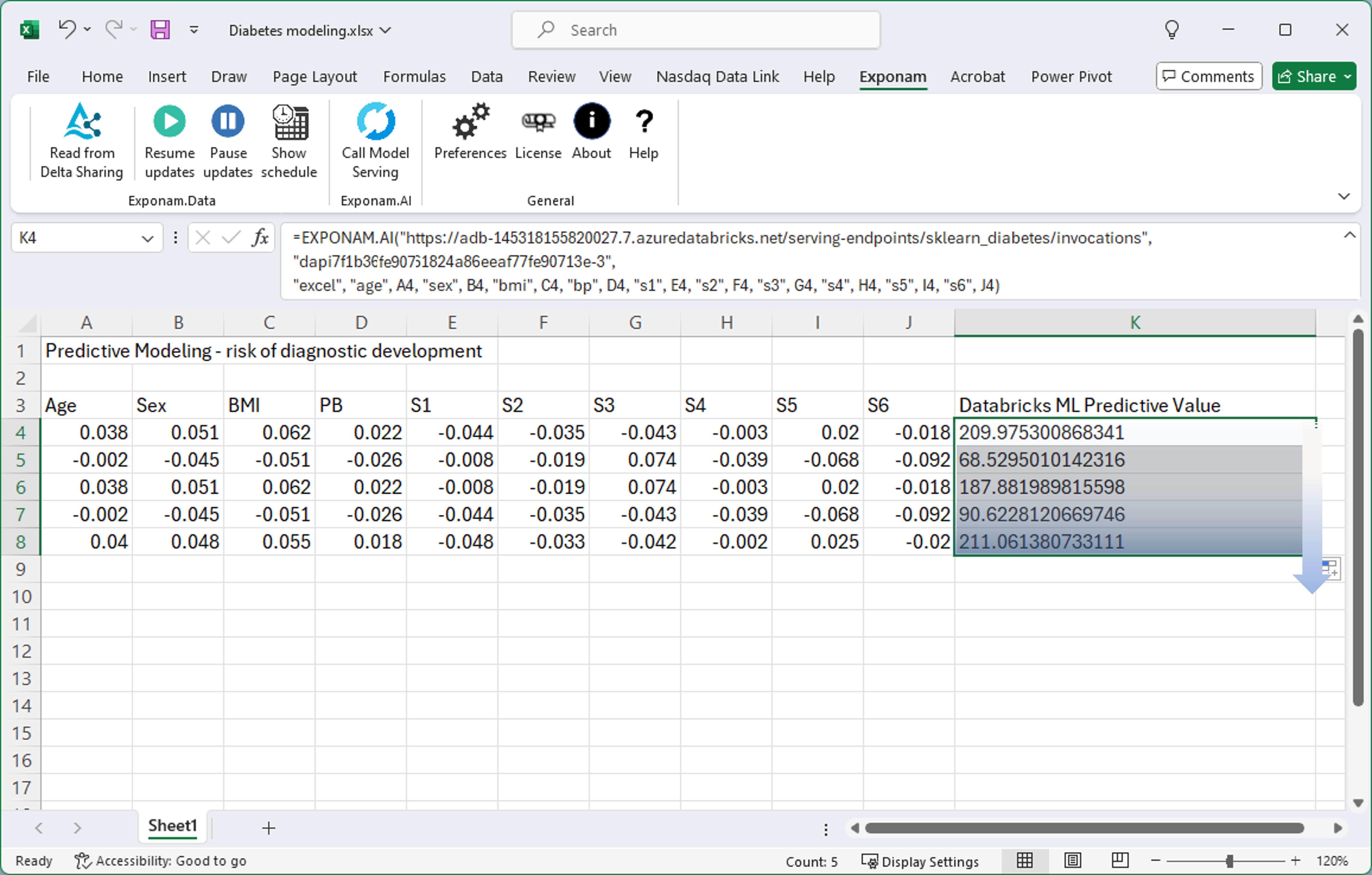Screen dimensions: 1372x875
Task: Click the Search input box
Action: pos(695,30)
